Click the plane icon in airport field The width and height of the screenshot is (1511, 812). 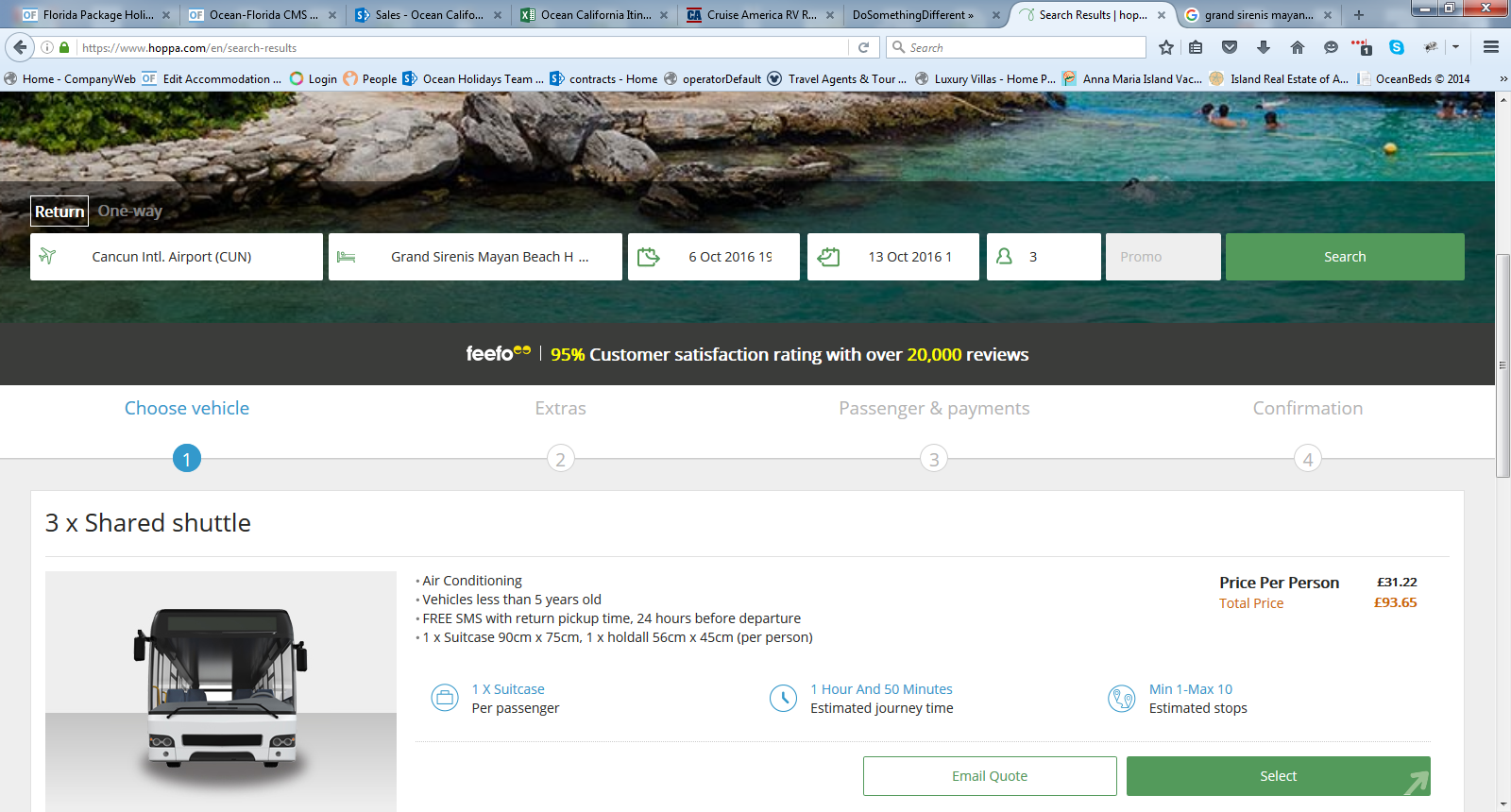(x=48, y=257)
